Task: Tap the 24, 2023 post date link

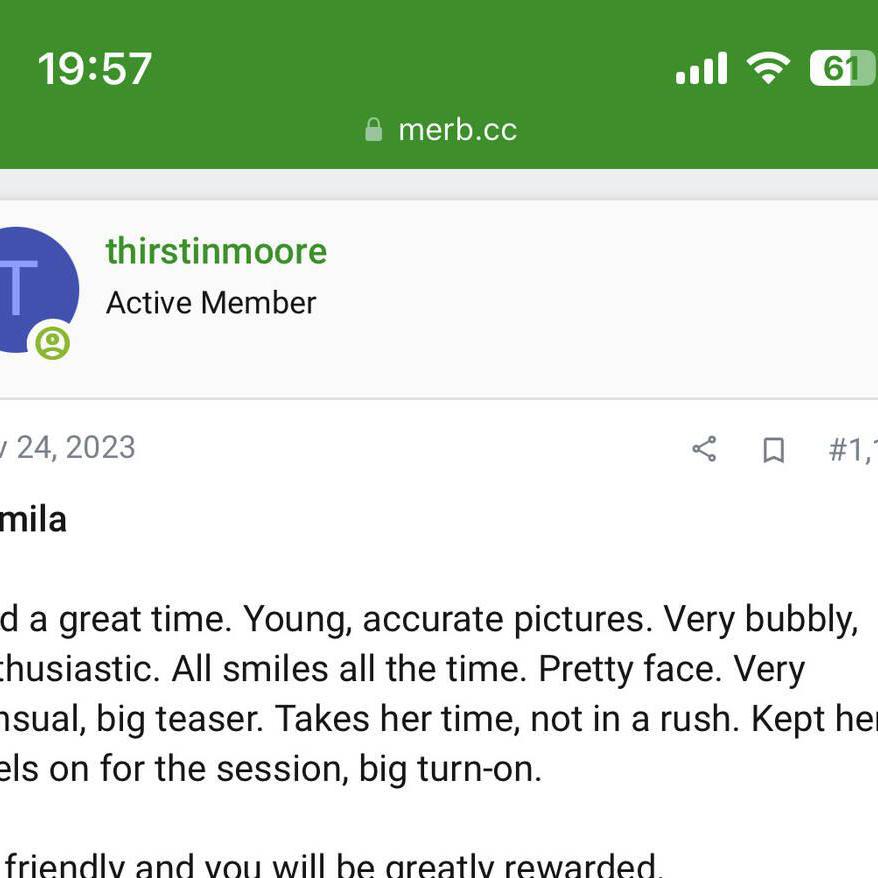Action: click(x=67, y=447)
